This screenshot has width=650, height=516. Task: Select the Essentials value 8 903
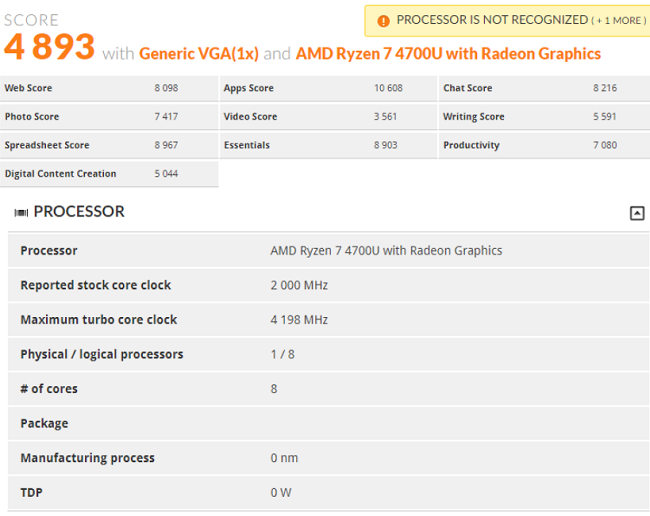pyautogui.click(x=386, y=145)
